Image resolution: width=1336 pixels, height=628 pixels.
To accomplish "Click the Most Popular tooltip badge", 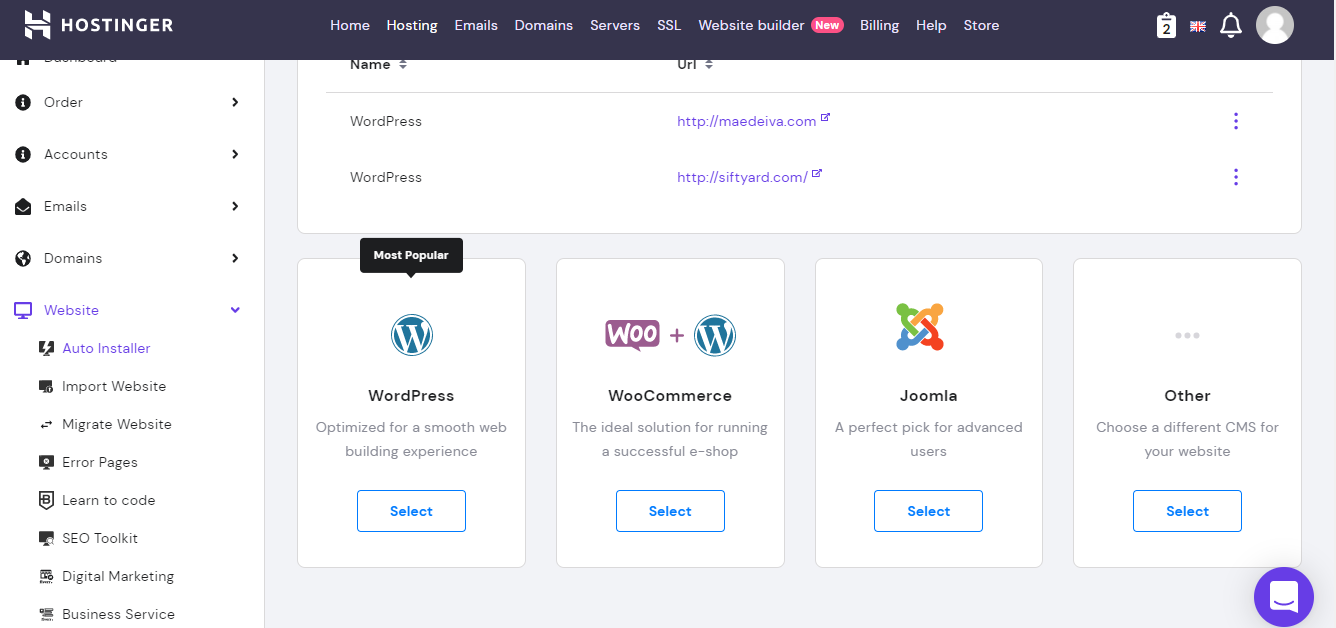I will [x=411, y=255].
